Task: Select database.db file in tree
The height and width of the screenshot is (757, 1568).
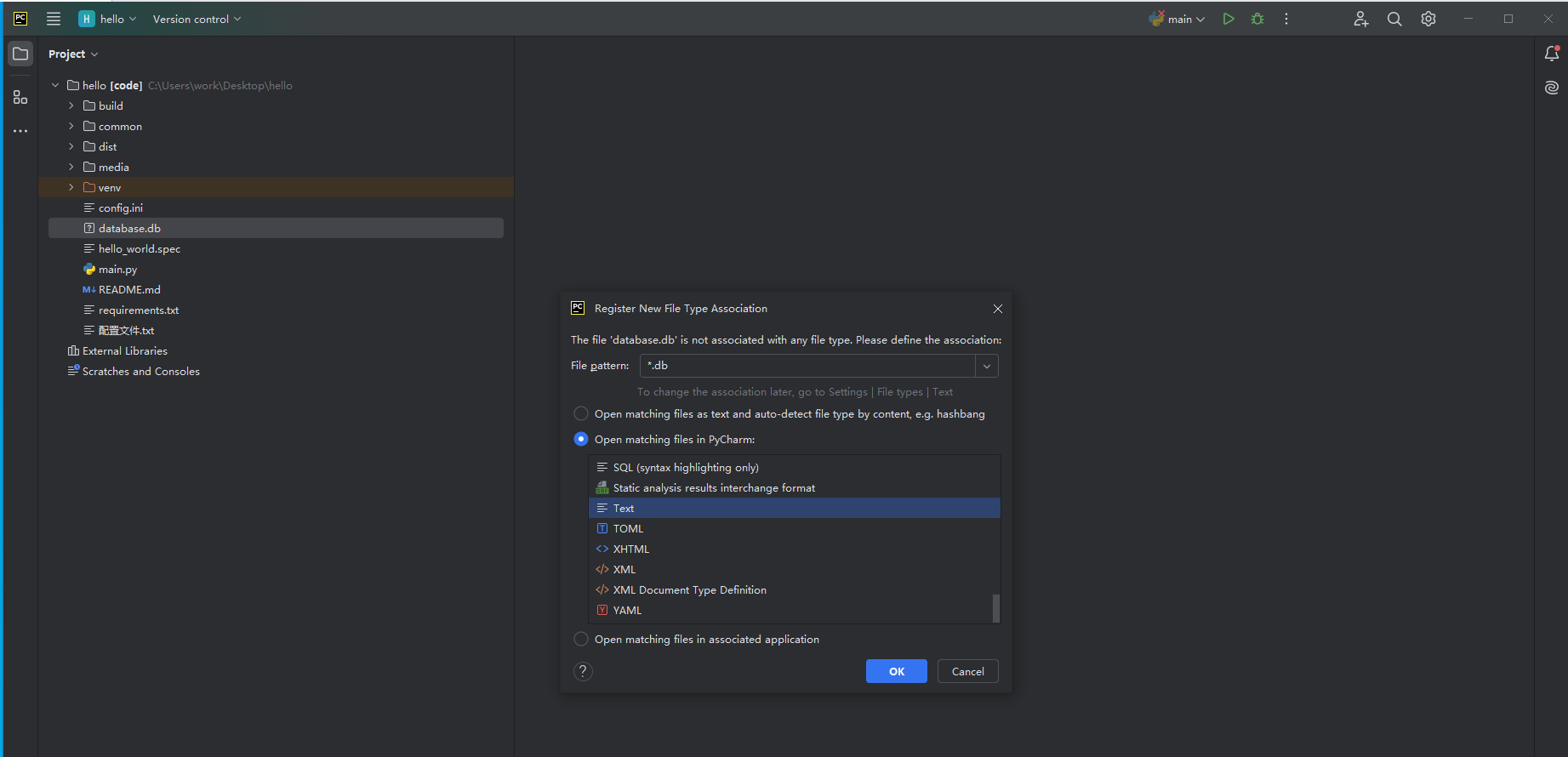Action: tap(276, 228)
